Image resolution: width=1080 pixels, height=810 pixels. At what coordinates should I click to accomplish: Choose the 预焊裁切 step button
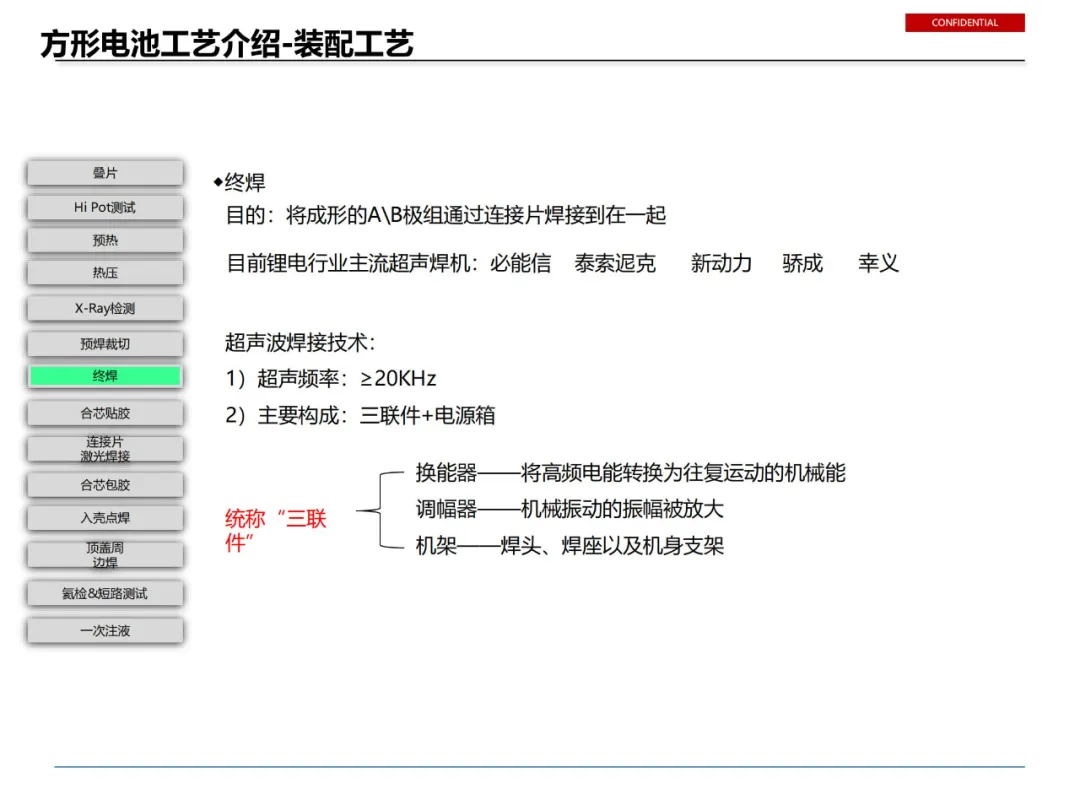coord(105,344)
